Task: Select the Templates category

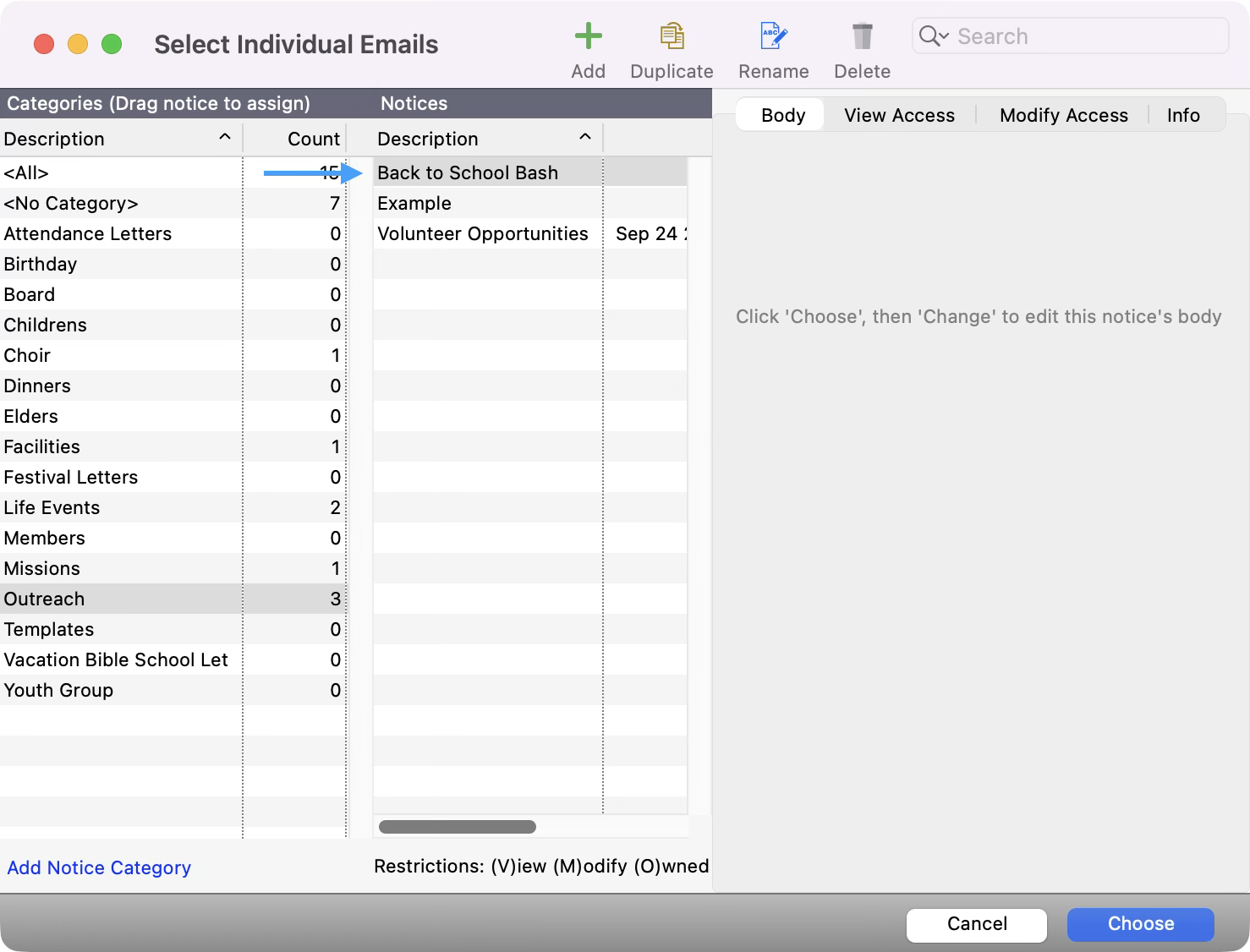Action: (173, 629)
